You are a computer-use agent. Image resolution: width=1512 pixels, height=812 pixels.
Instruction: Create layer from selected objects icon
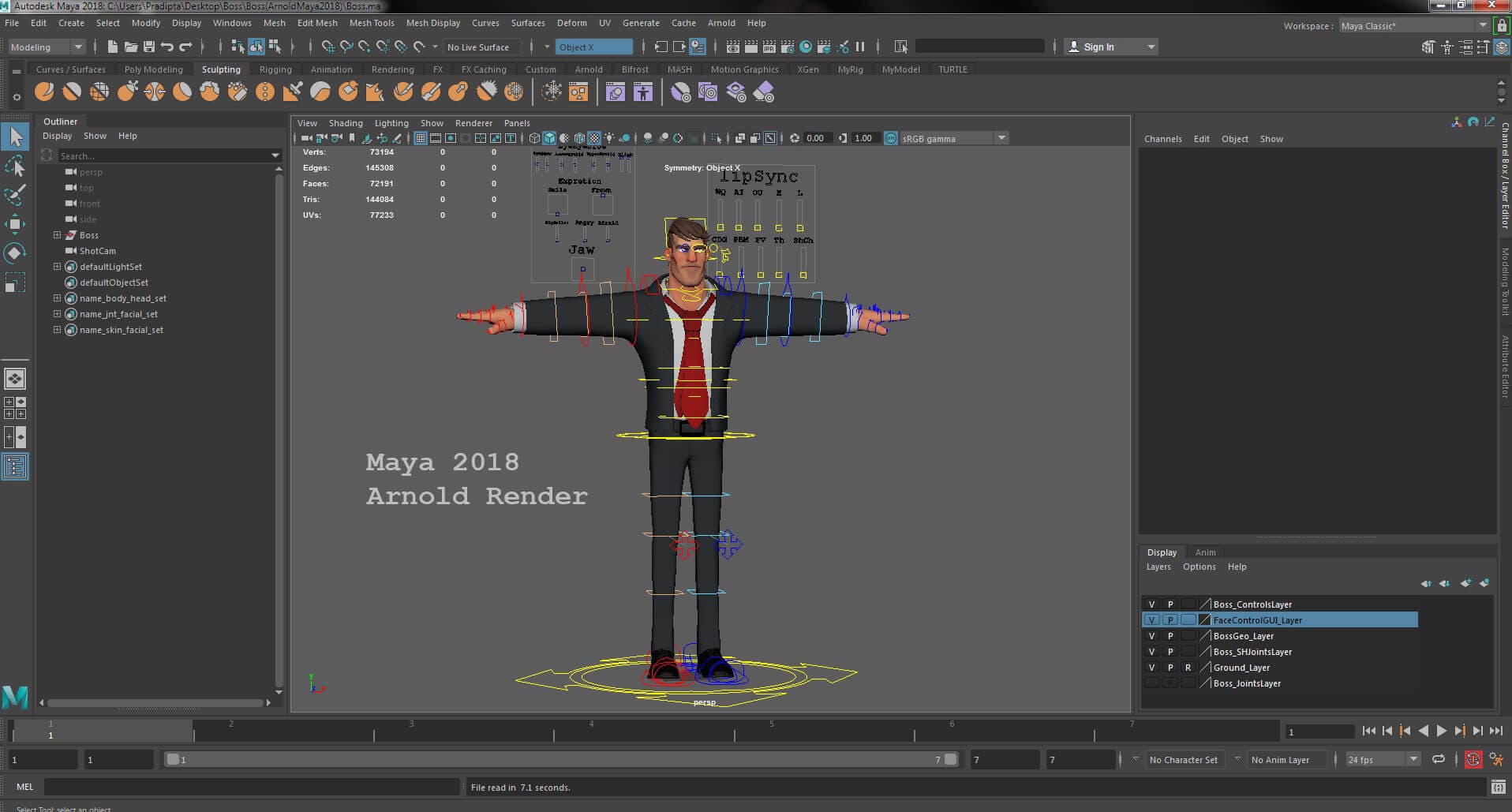[x=1484, y=583]
